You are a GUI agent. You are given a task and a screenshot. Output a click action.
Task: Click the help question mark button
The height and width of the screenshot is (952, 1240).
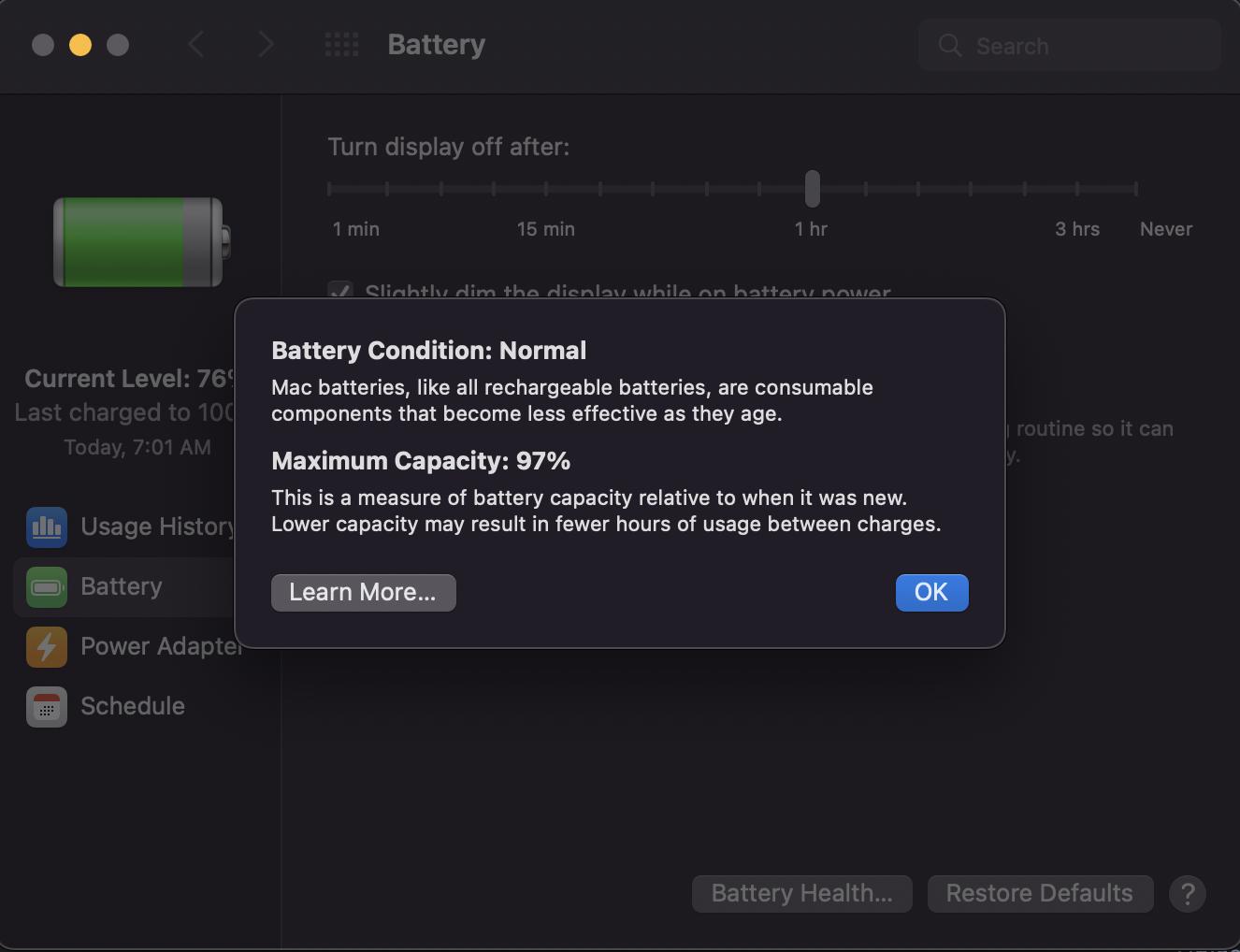(x=1188, y=894)
